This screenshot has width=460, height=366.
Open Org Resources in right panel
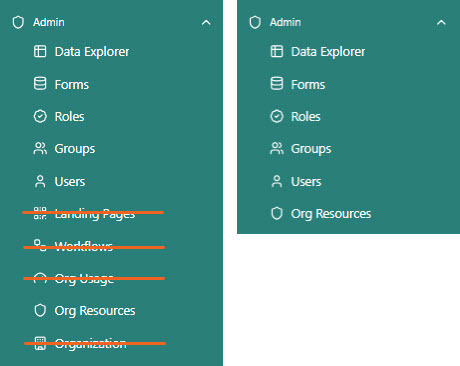tap(331, 214)
